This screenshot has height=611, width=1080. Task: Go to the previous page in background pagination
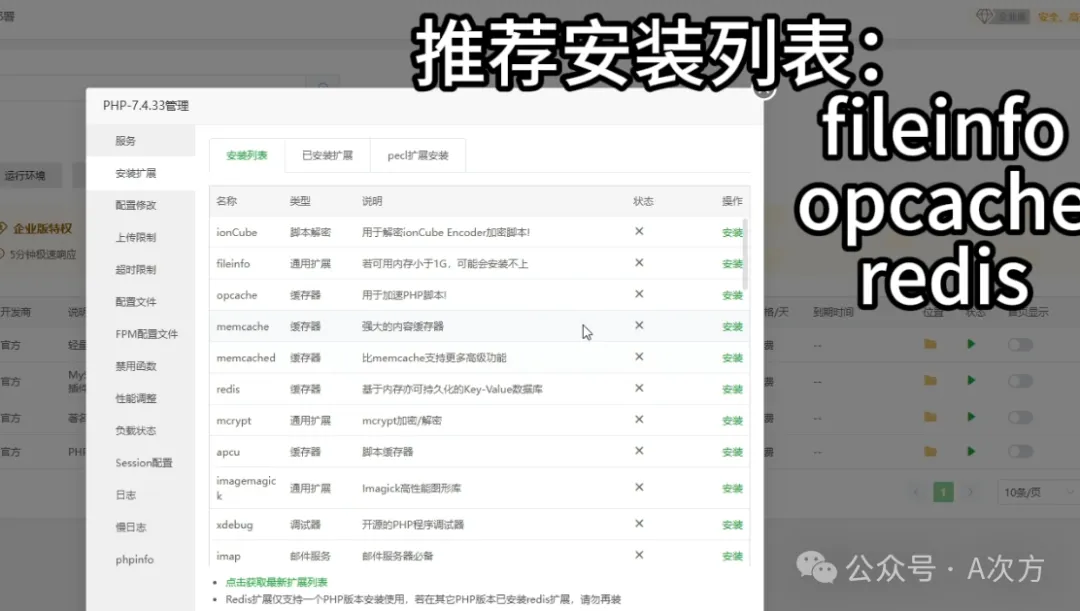915,492
